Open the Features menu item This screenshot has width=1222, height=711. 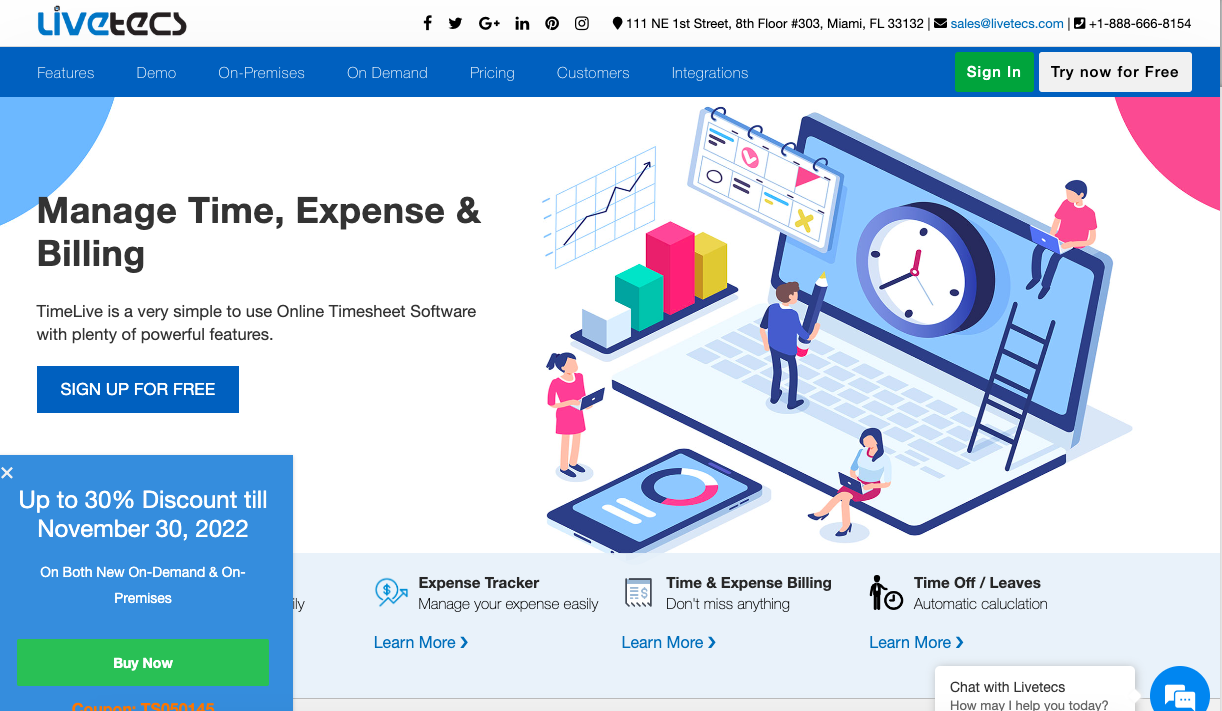66,73
